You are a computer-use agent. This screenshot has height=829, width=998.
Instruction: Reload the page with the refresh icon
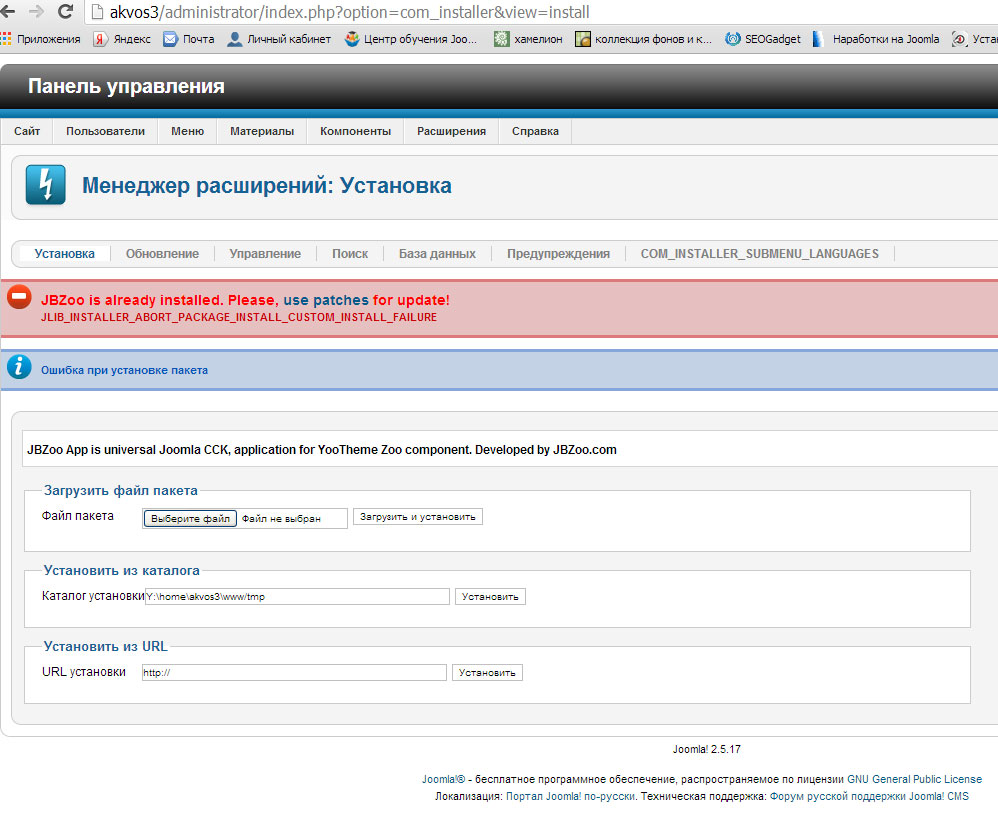tap(65, 11)
